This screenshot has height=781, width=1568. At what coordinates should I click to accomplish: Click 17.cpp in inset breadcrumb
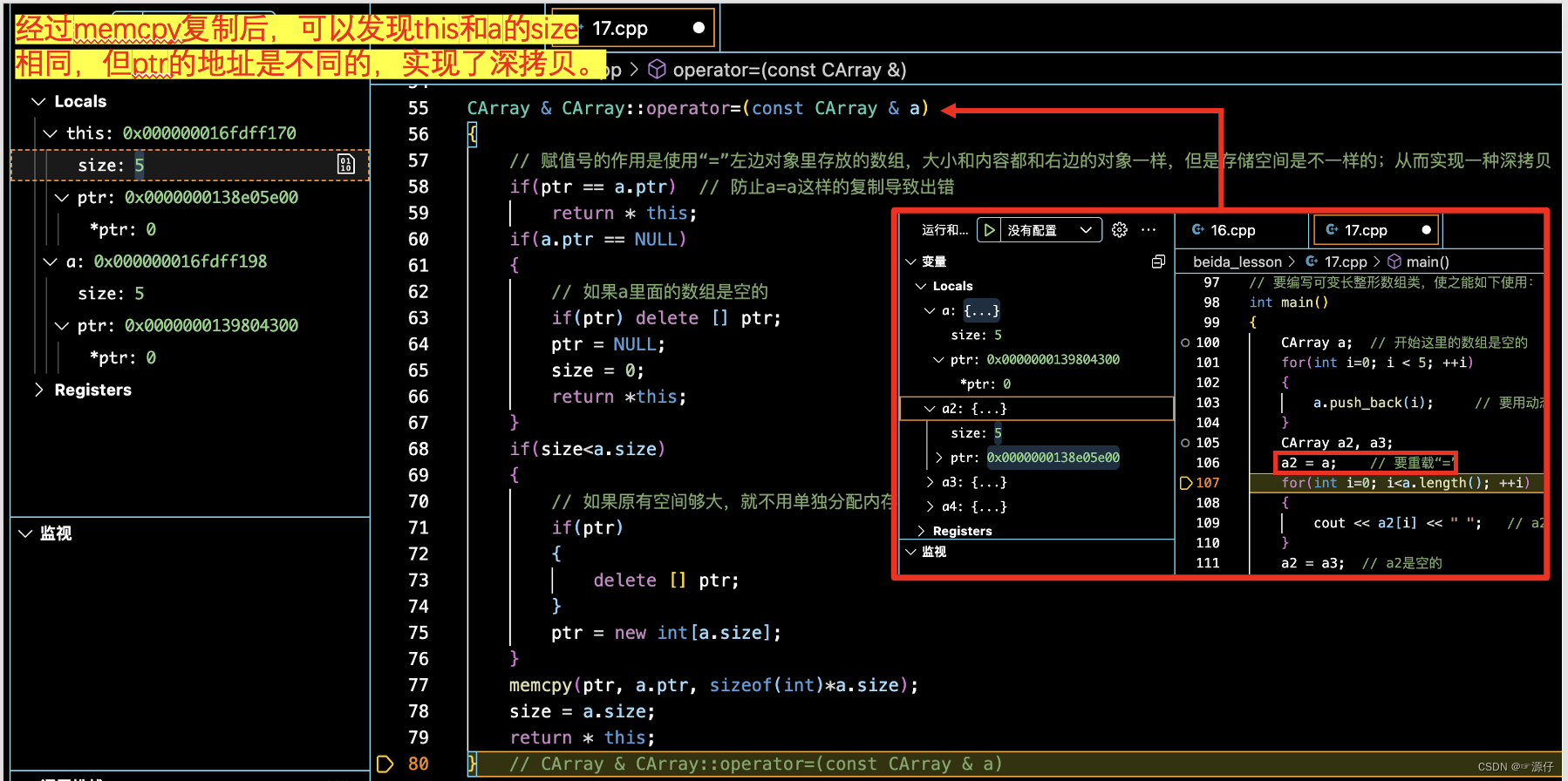pos(1346,261)
